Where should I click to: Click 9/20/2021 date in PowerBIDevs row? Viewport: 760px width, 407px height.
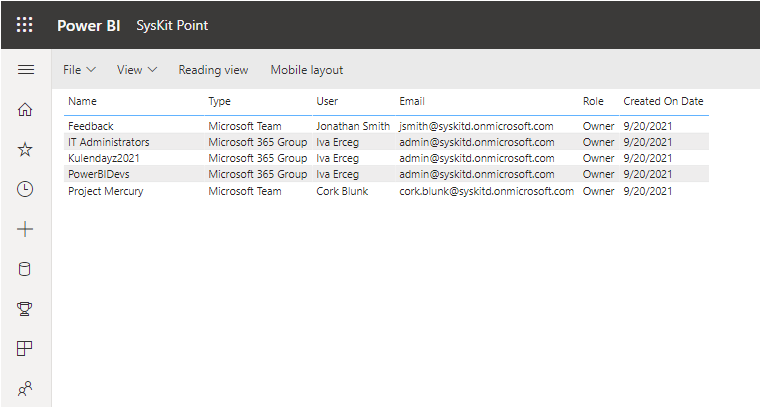point(648,174)
